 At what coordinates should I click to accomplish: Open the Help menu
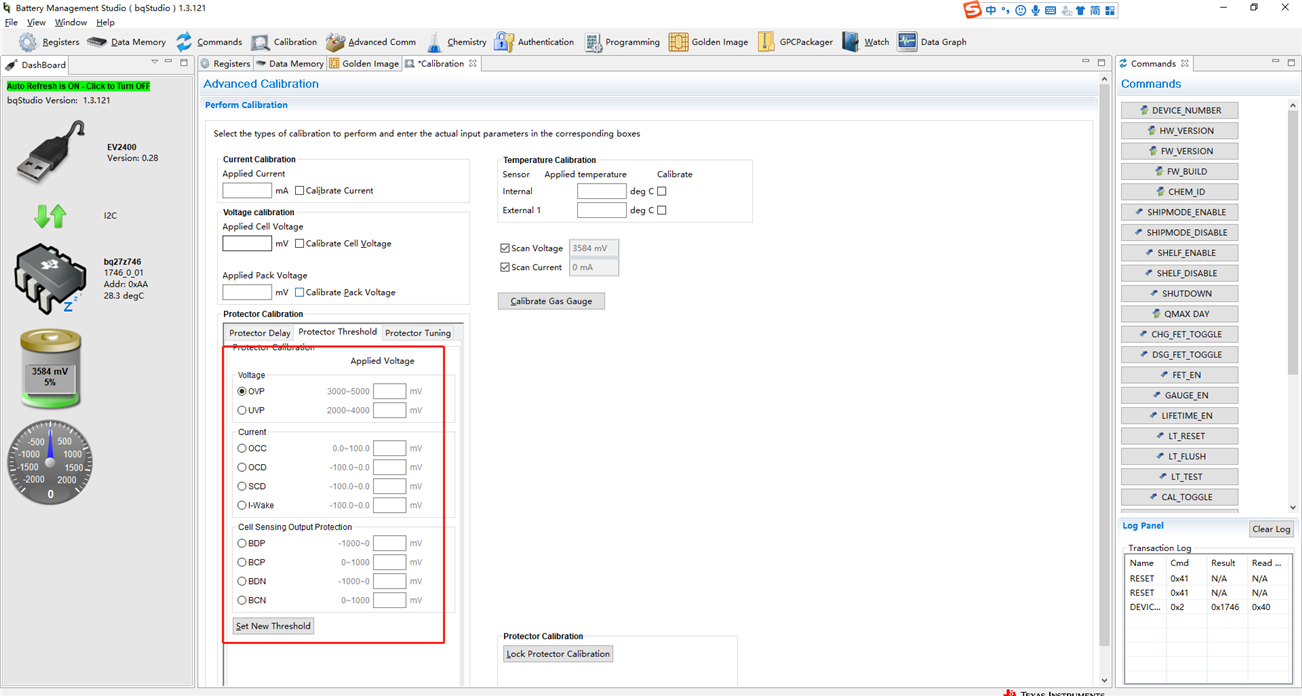[x=105, y=22]
